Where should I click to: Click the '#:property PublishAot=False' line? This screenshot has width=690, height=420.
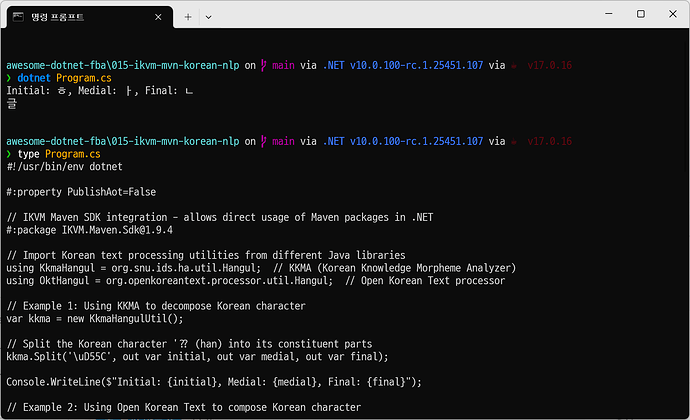tap(81, 192)
